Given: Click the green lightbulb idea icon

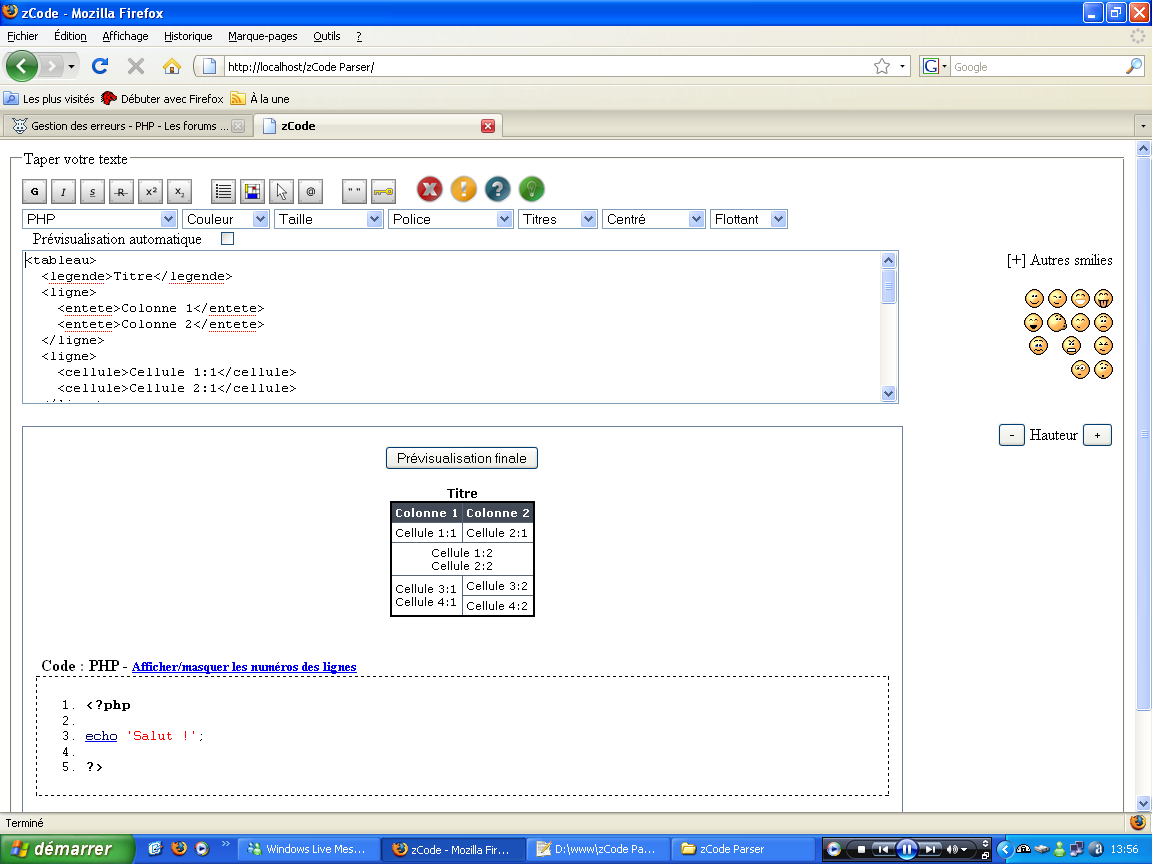Looking at the screenshot, I should tap(531, 189).
